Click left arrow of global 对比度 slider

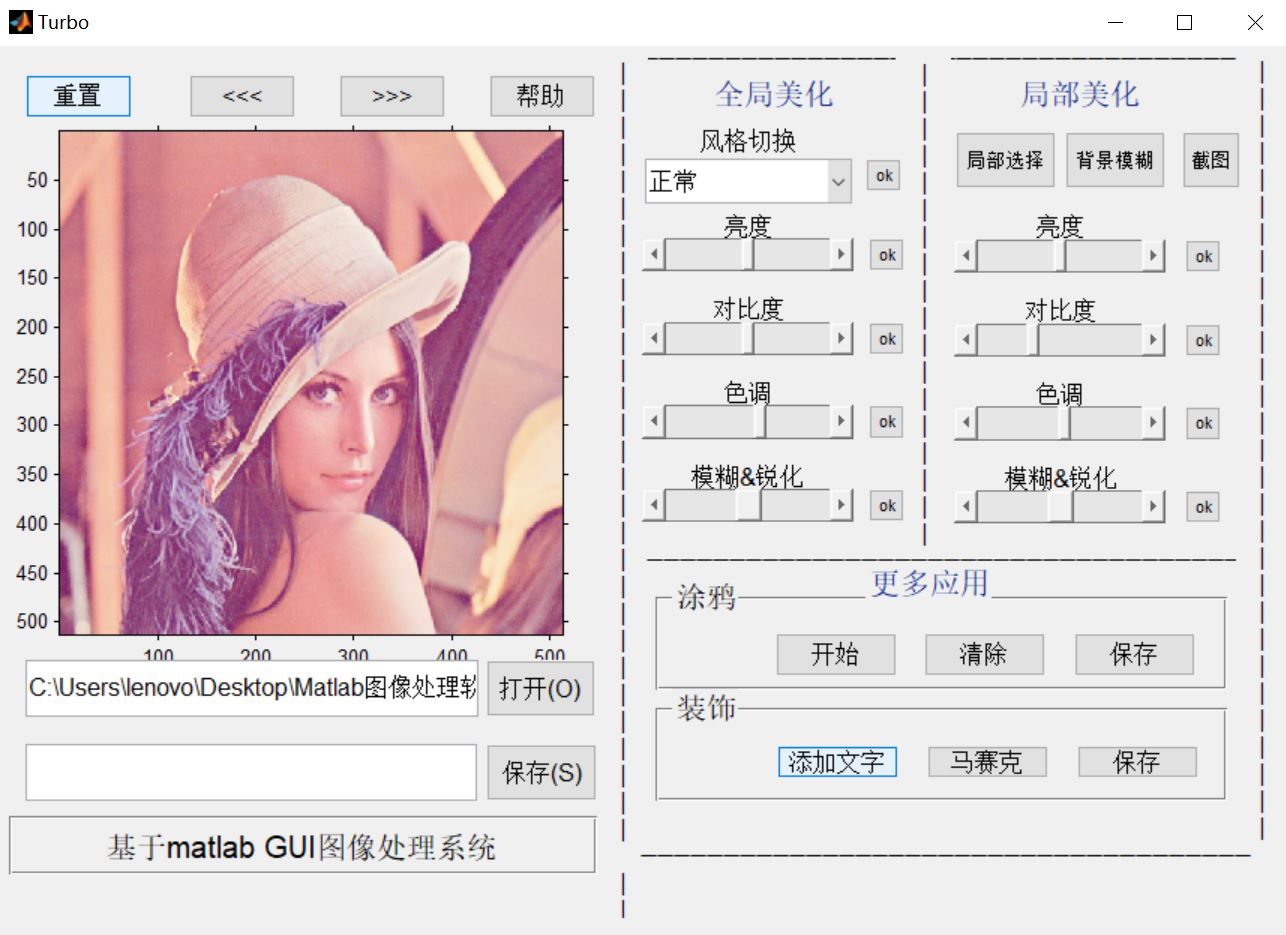(654, 338)
